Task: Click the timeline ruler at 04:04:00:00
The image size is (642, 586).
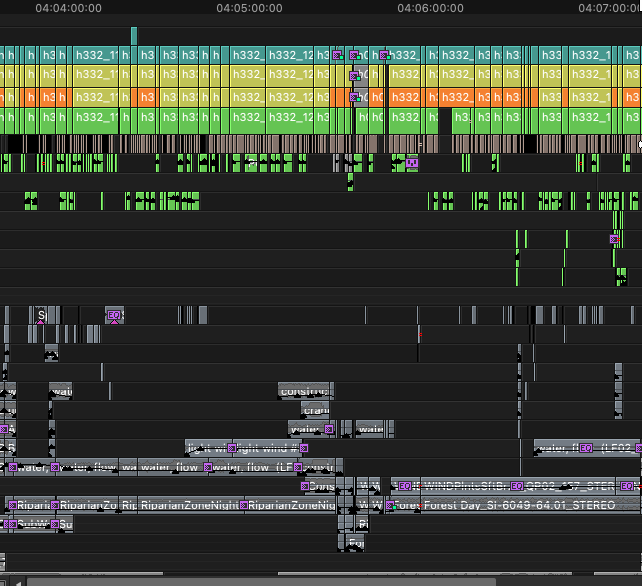Action: (68, 8)
